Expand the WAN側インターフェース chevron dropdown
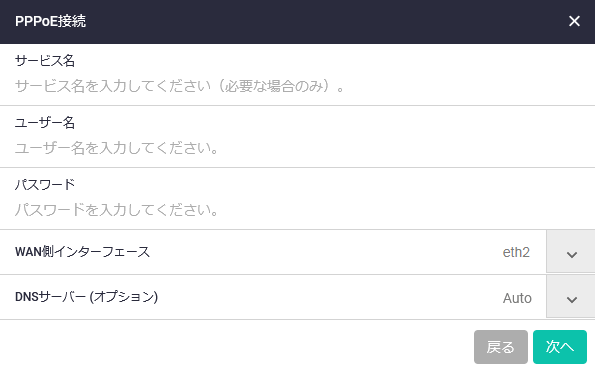Screen dimensions: 595x374 pyautogui.click(x=571, y=251)
